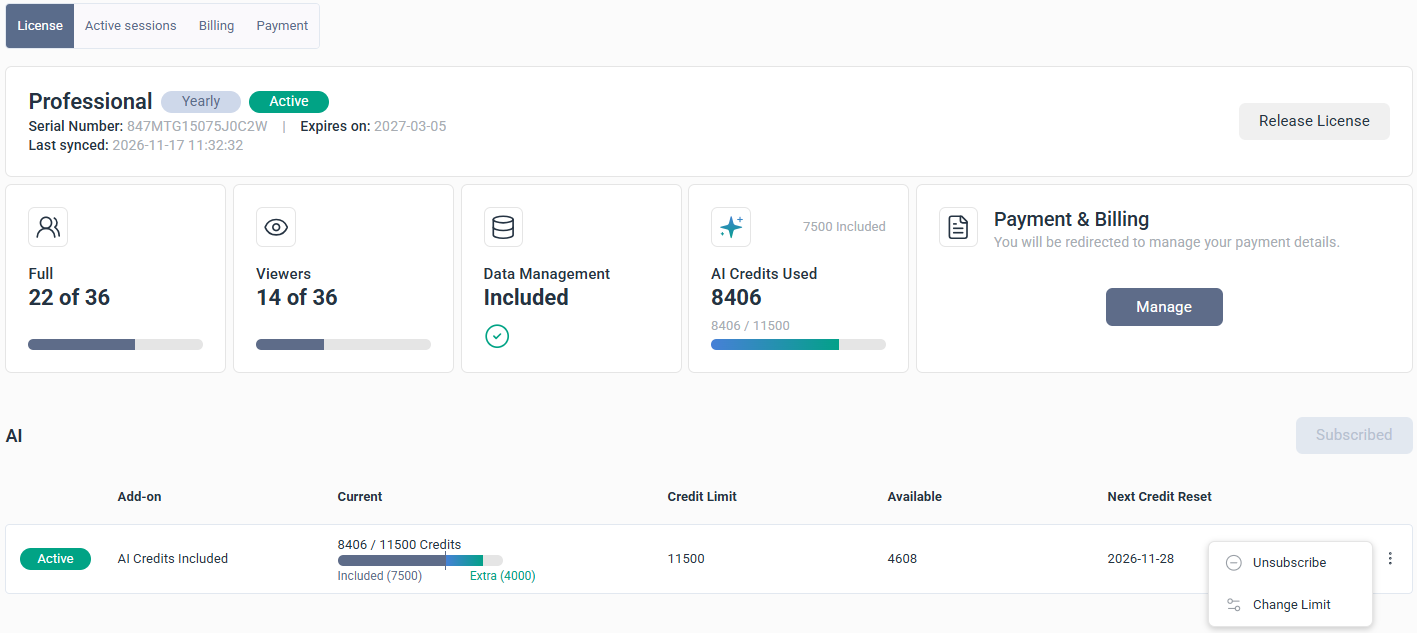
Task: Click the Yearly plan badge
Action: click(x=201, y=101)
